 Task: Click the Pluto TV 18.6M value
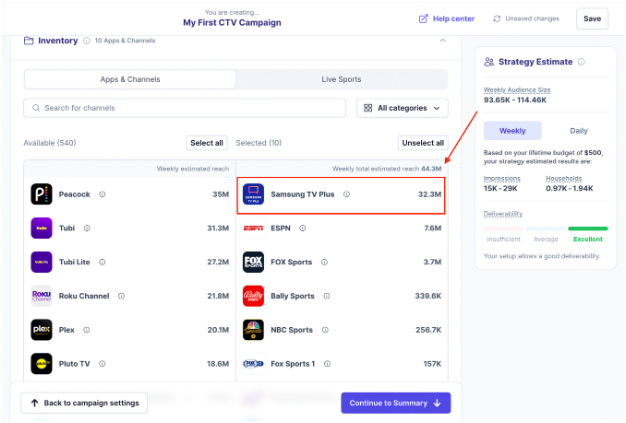point(218,364)
